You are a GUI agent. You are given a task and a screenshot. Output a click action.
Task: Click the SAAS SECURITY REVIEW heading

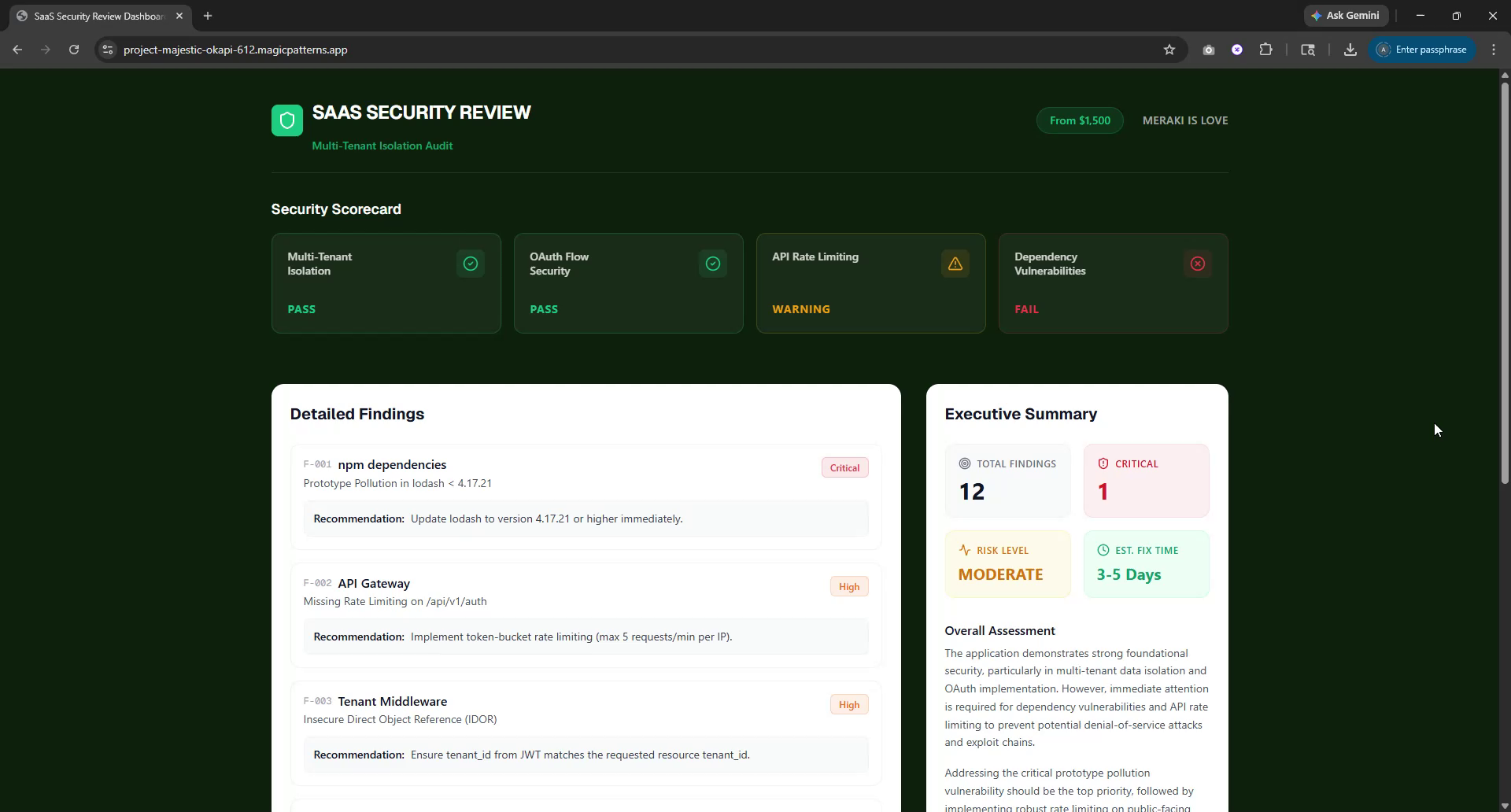[421, 113]
